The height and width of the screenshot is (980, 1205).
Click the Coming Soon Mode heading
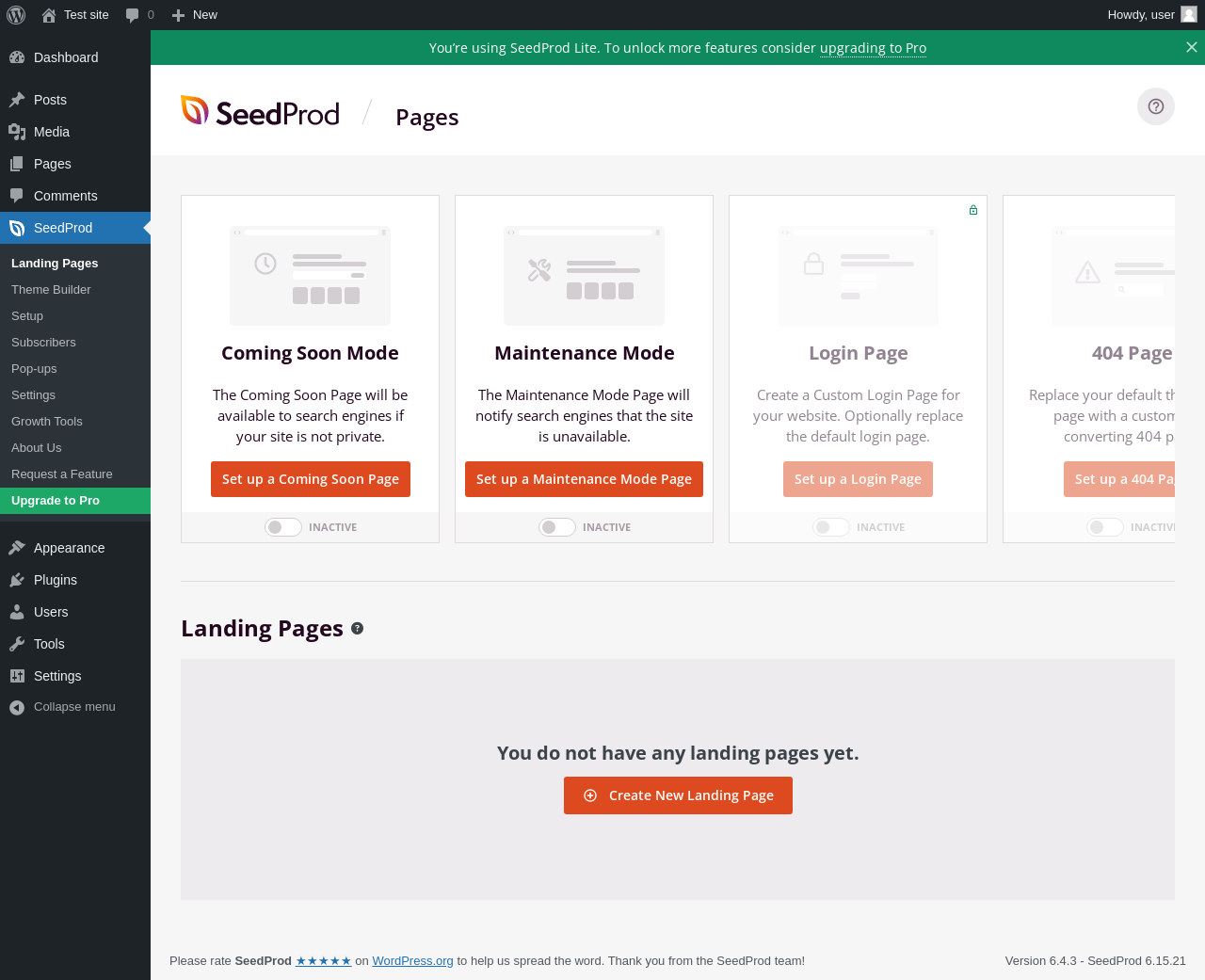(310, 353)
